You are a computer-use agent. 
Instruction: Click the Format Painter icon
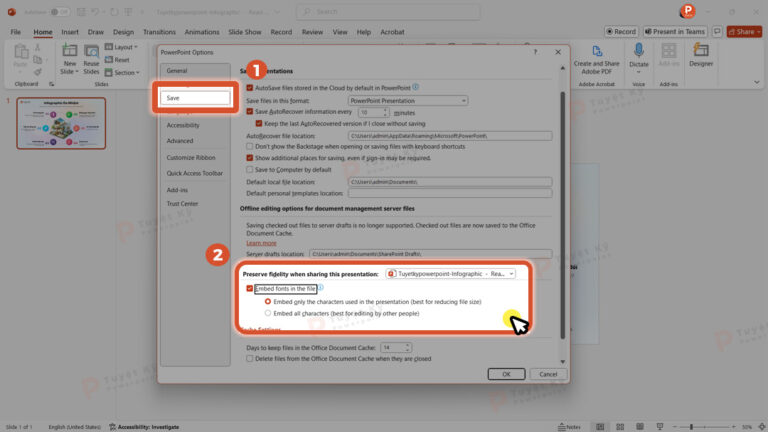37,72
